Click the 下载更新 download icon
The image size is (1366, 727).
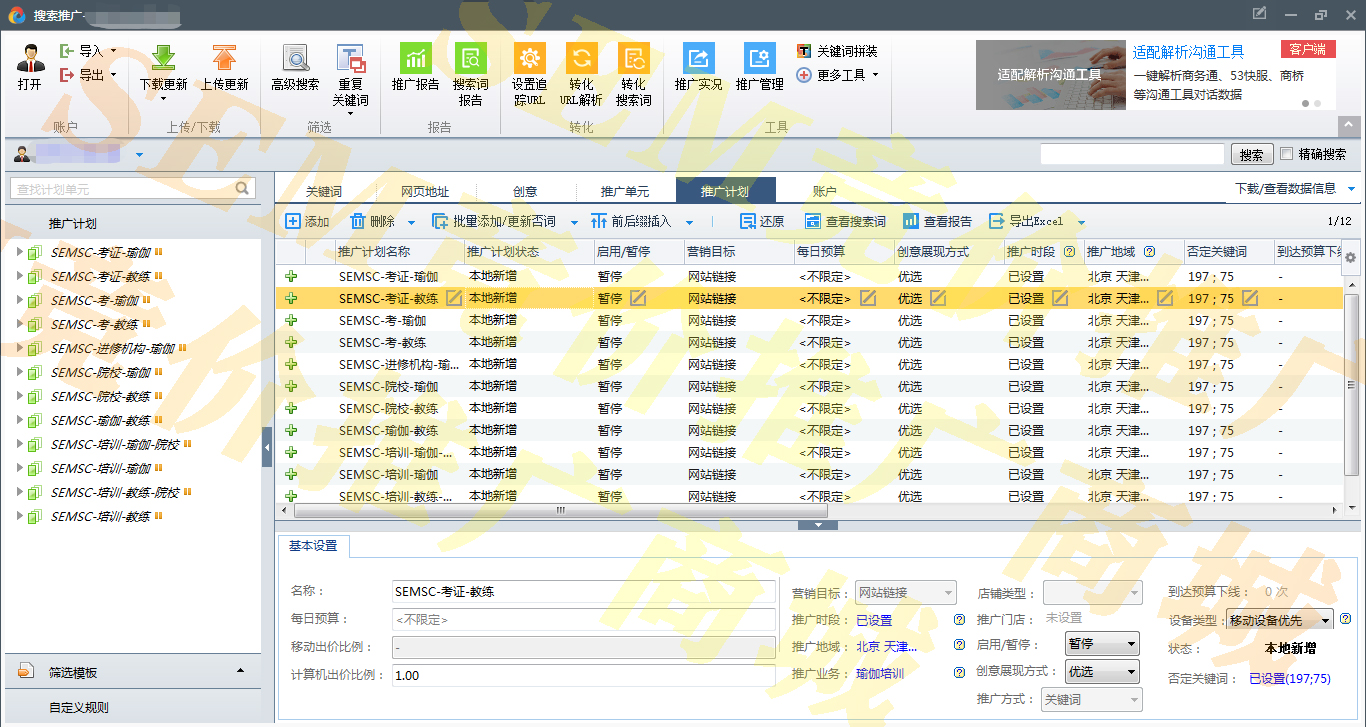(163, 59)
